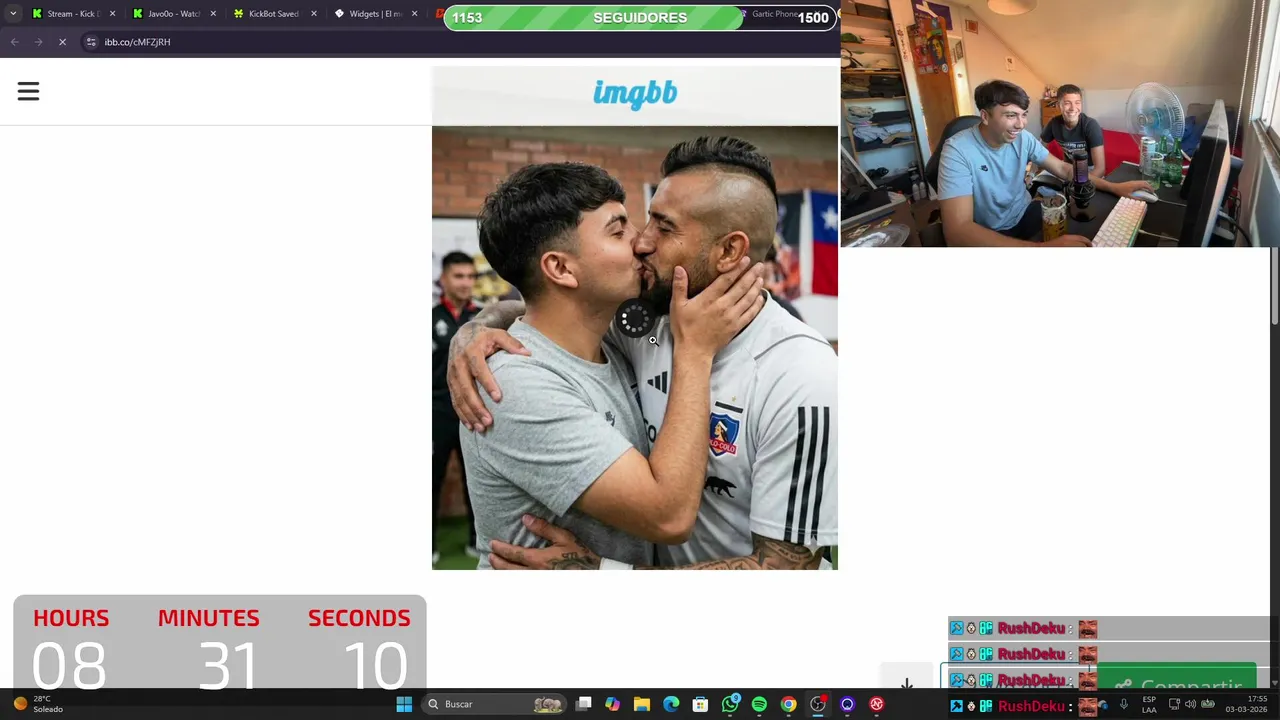The height and width of the screenshot is (720, 1280).
Task: Open the site information icon beside URL
Action: coord(91,42)
